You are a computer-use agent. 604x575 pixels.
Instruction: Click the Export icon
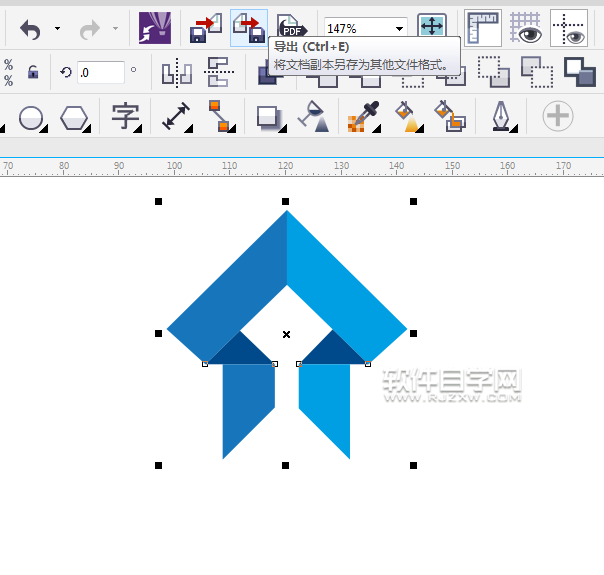coord(249,29)
